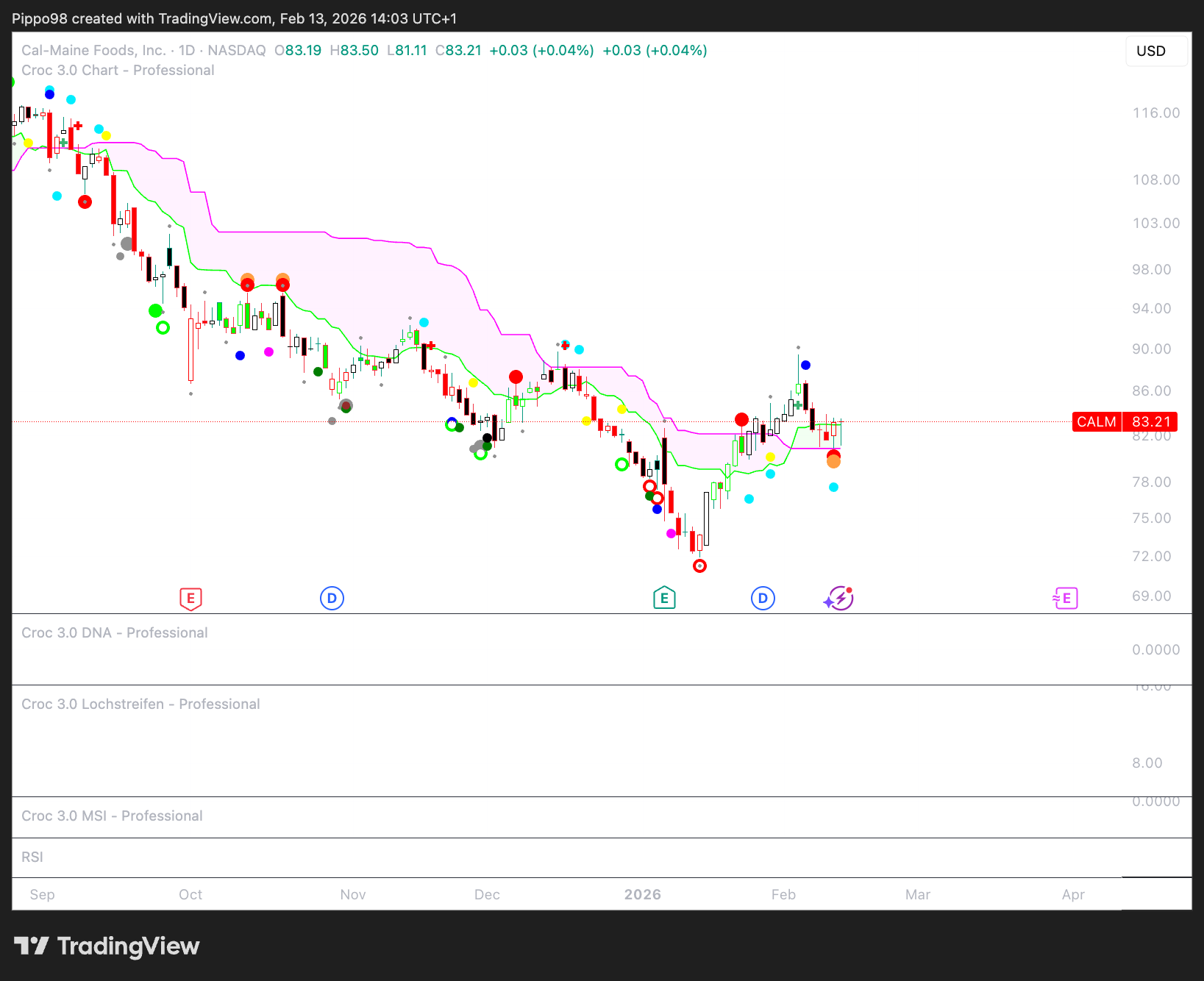This screenshot has height=981, width=1204.
Task: Select the RSI indicator label
Action: coord(32,857)
